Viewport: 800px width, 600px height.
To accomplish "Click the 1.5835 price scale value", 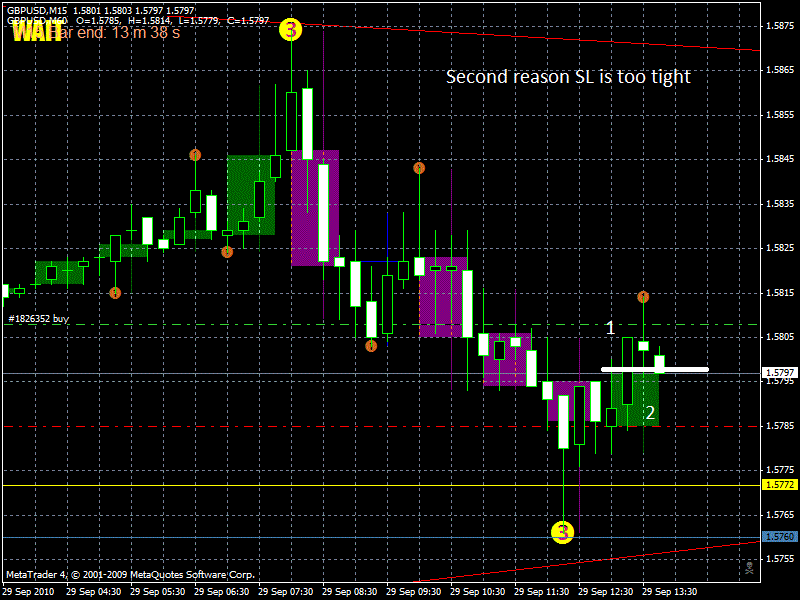I will coord(780,204).
